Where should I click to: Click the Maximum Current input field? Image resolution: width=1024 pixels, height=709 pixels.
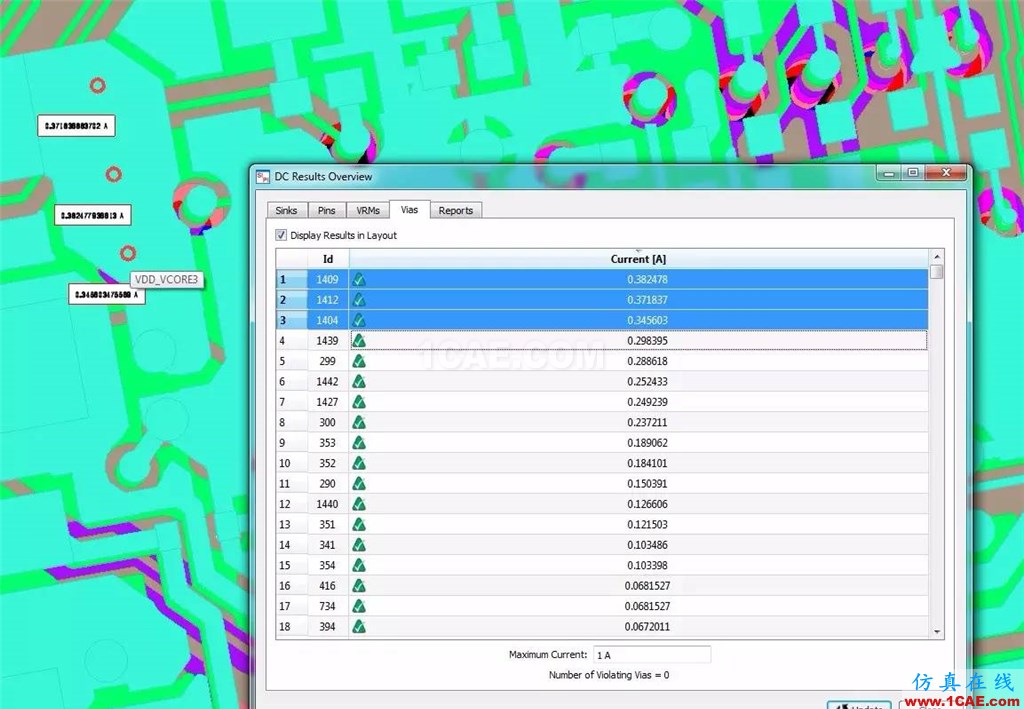pyautogui.click(x=651, y=655)
